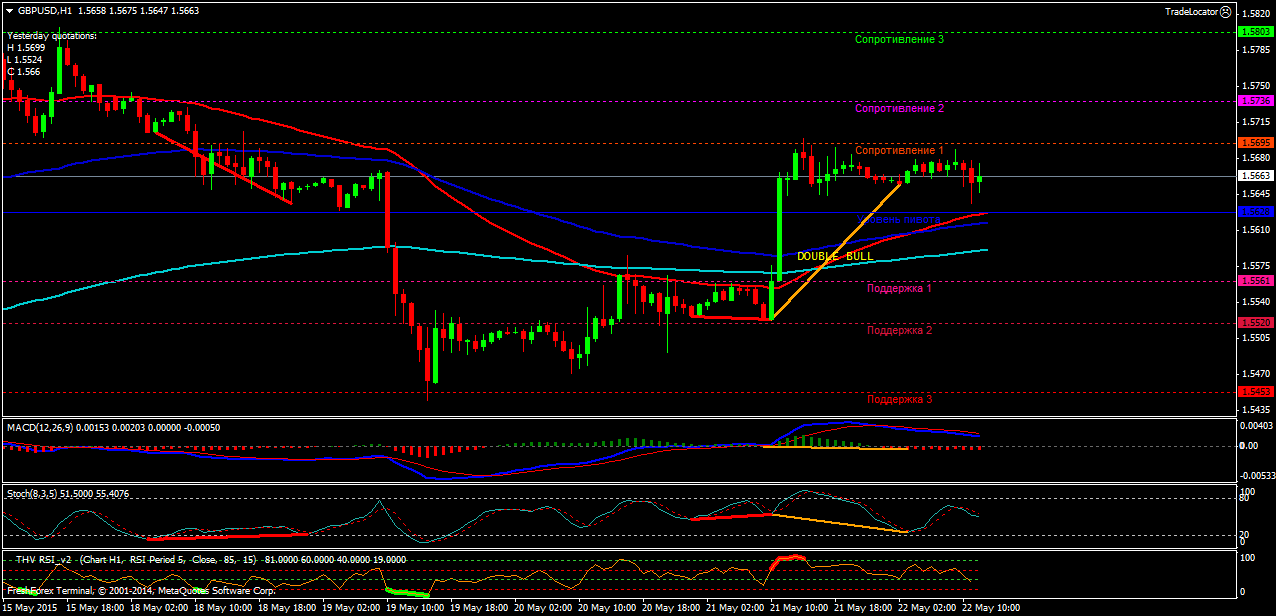Click the 15 May 2015 date label

click(29, 608)
